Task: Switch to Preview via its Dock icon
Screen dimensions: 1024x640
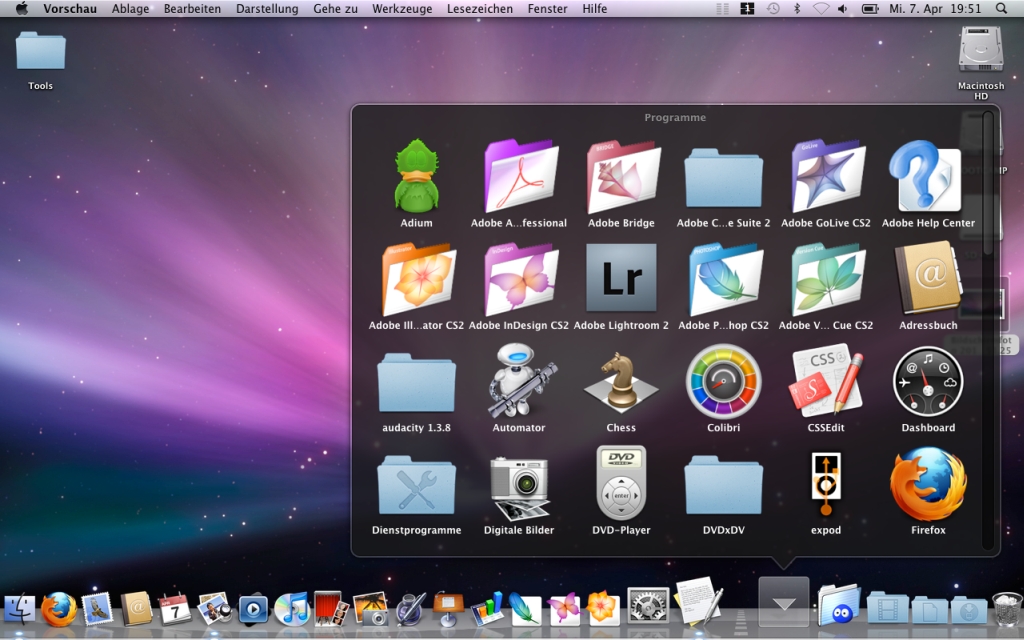Action: (215, 609)
